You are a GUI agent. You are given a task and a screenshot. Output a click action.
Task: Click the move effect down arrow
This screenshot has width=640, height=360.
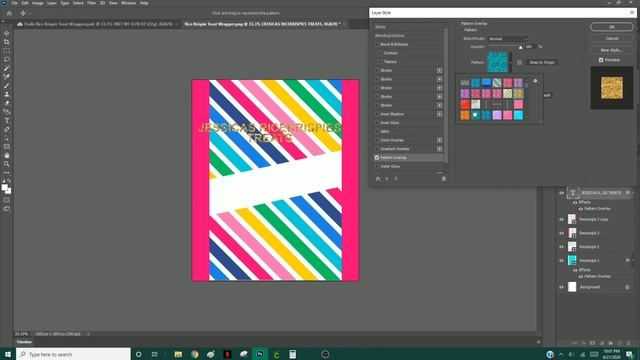point(396,179)
